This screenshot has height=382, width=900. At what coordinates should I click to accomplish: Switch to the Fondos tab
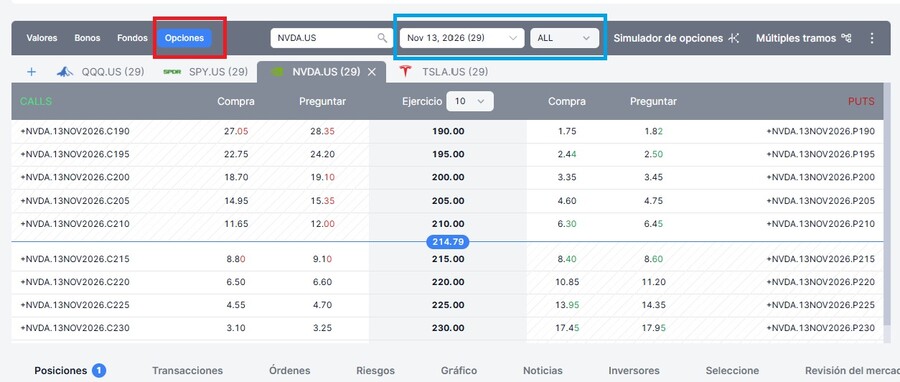pos(133,38)
